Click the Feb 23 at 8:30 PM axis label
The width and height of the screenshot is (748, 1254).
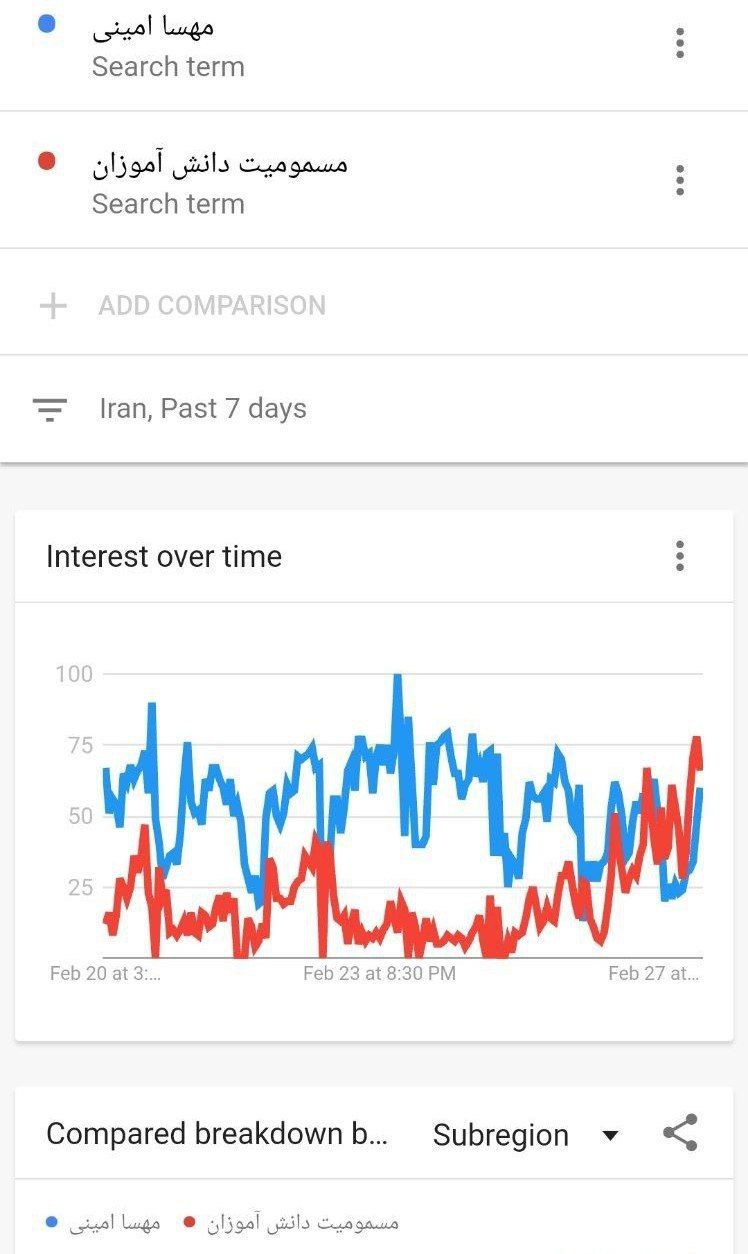coord(379,973)
